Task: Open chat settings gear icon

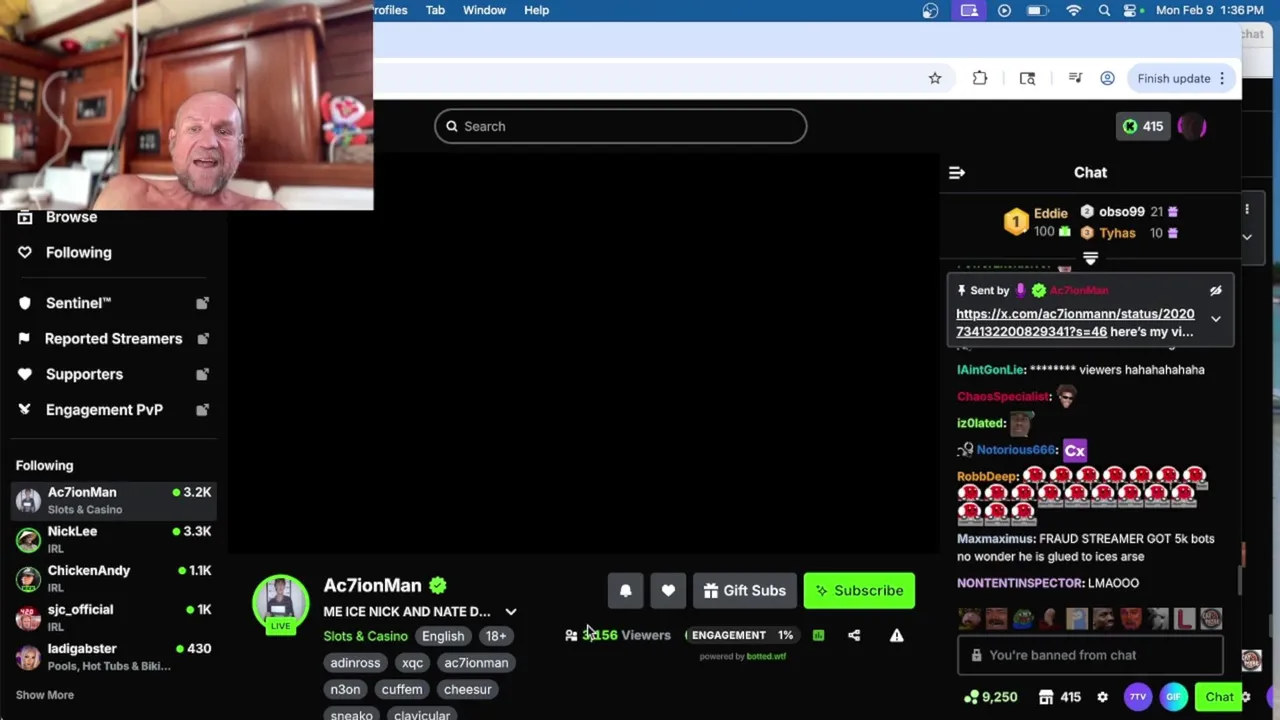Action: 1102,697
